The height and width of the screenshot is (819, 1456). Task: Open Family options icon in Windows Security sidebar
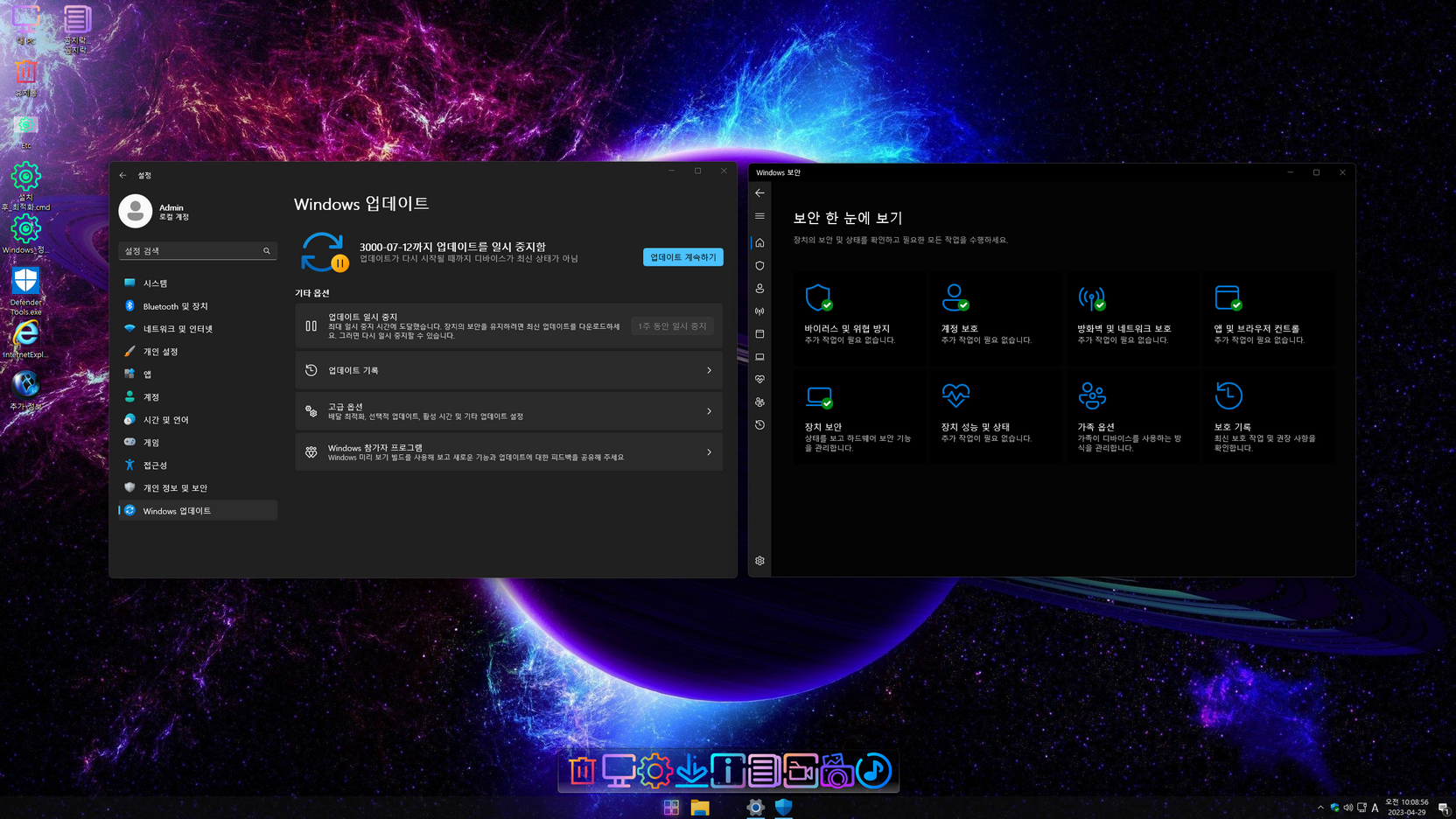[x=759, y=402]
